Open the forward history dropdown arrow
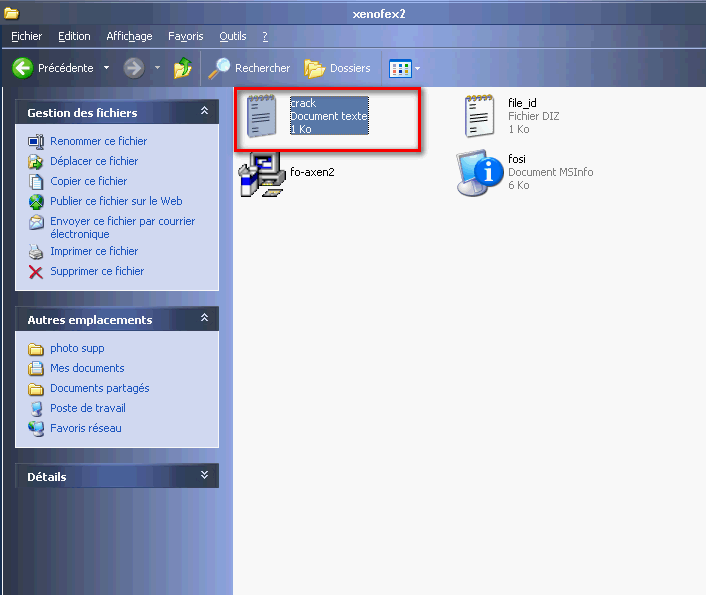 click(157, 68)
